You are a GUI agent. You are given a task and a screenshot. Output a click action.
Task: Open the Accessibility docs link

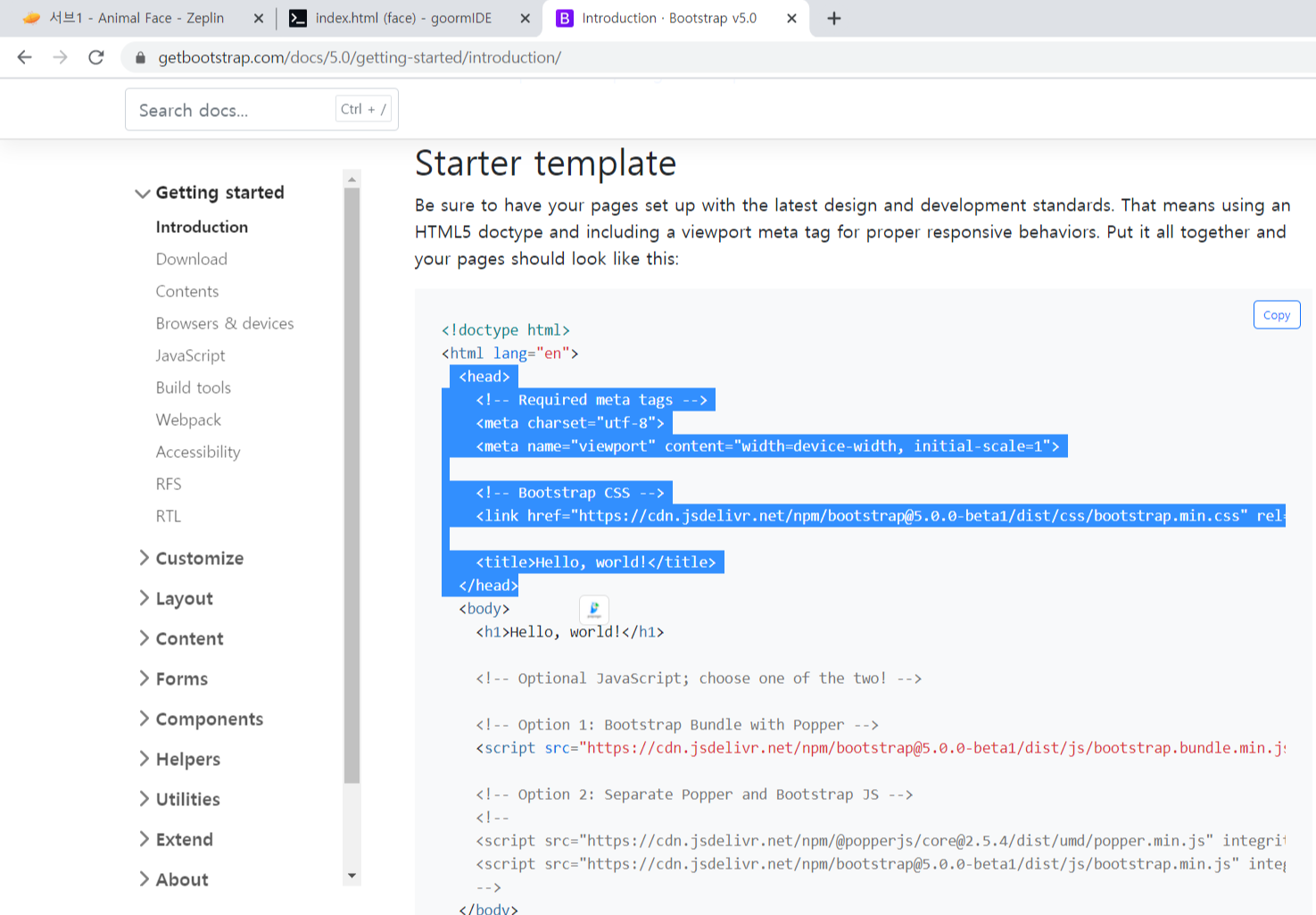(x=198, y=452)
